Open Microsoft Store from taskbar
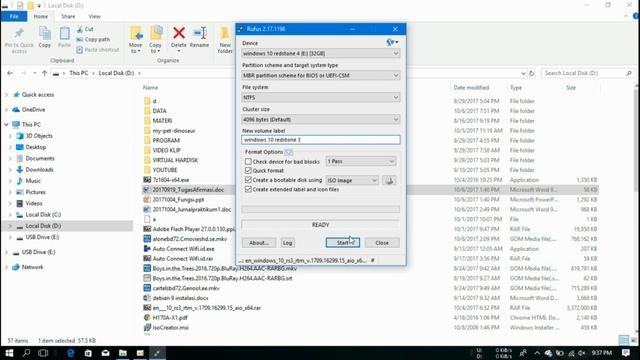Screen dimensions: 640x360 click(x=88, y=353)
